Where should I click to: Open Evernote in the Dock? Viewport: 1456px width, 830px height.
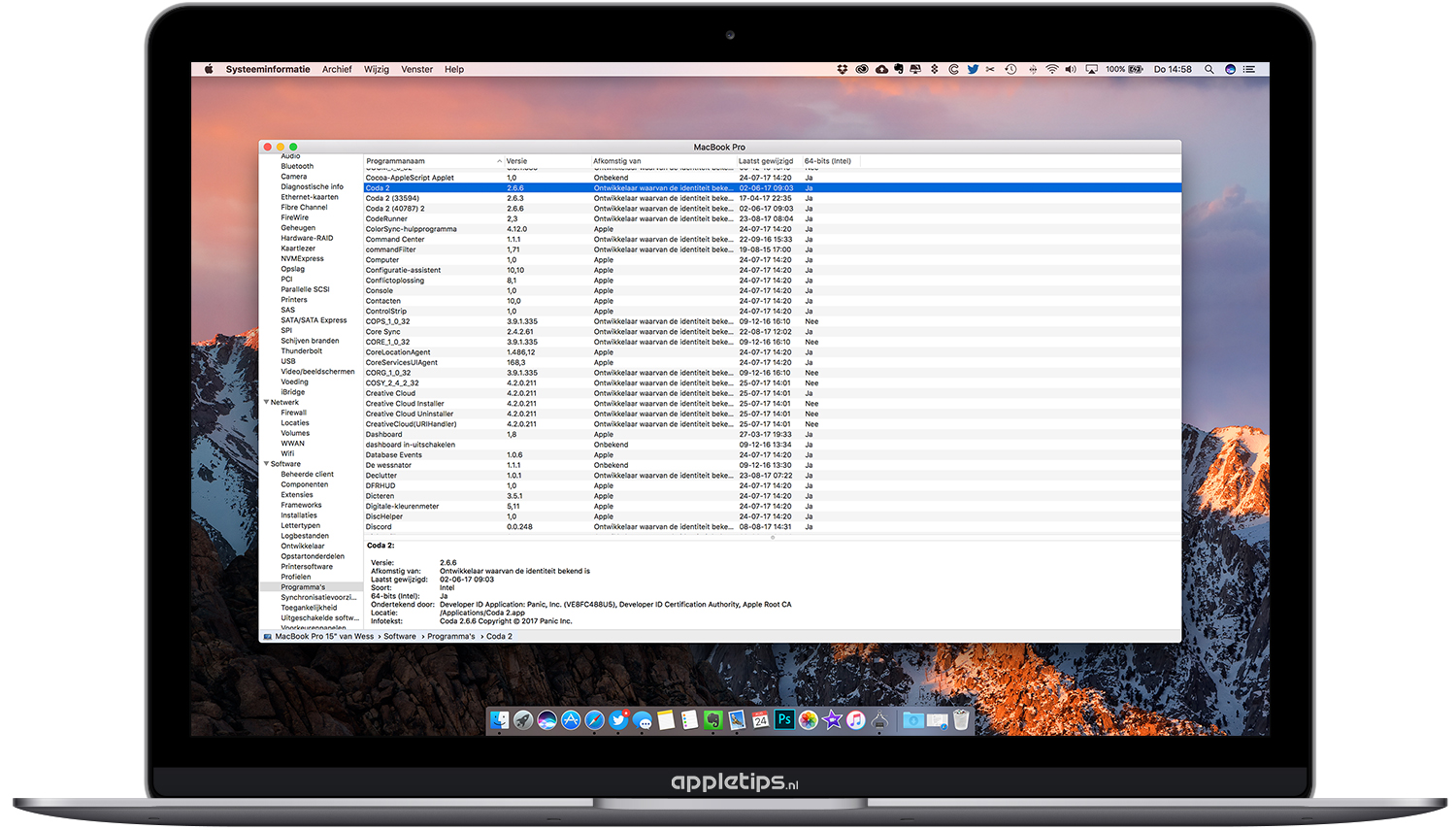[713, 720]
